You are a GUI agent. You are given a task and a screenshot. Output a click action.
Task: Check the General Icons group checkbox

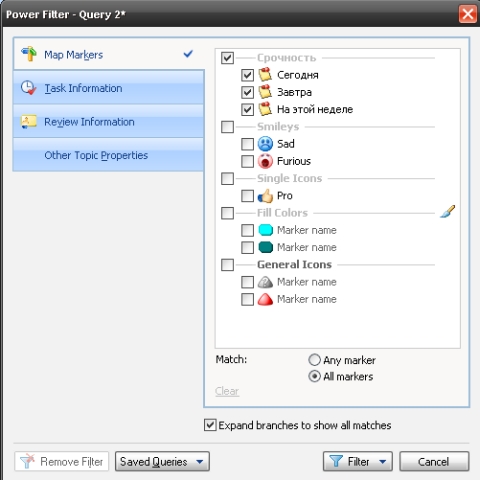tap(227, 265)
